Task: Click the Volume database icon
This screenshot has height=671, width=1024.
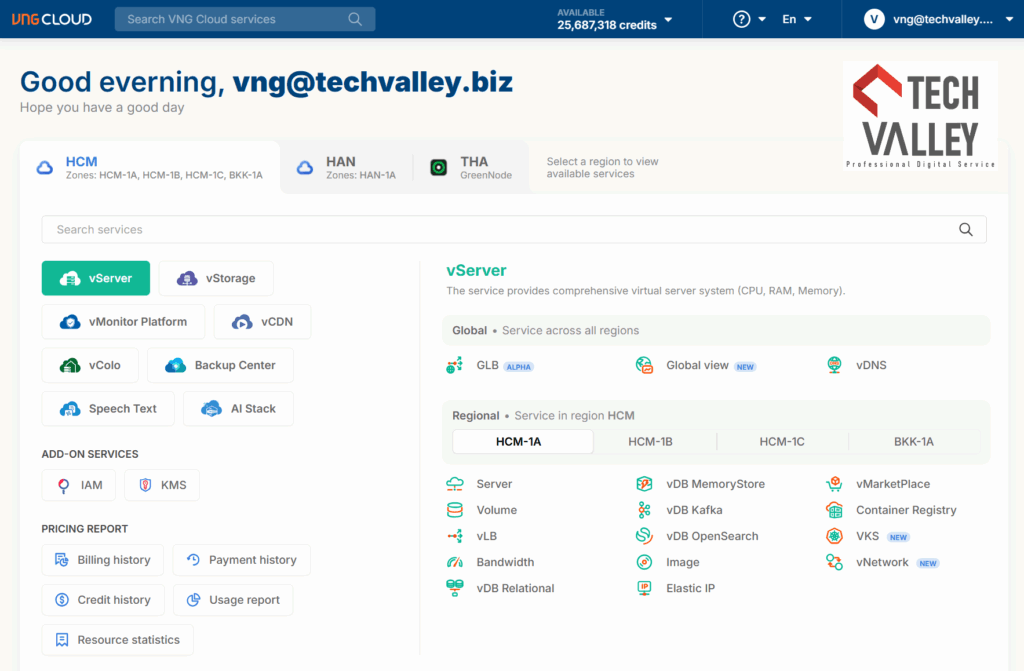Action: click(455, 510)
